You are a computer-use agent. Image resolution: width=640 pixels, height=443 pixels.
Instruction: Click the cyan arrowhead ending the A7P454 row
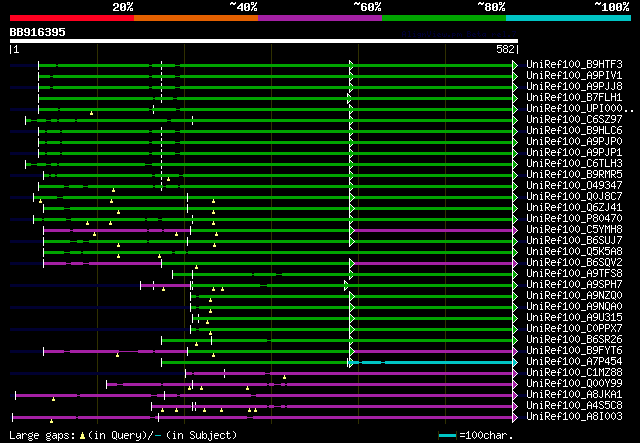[515, 363]
